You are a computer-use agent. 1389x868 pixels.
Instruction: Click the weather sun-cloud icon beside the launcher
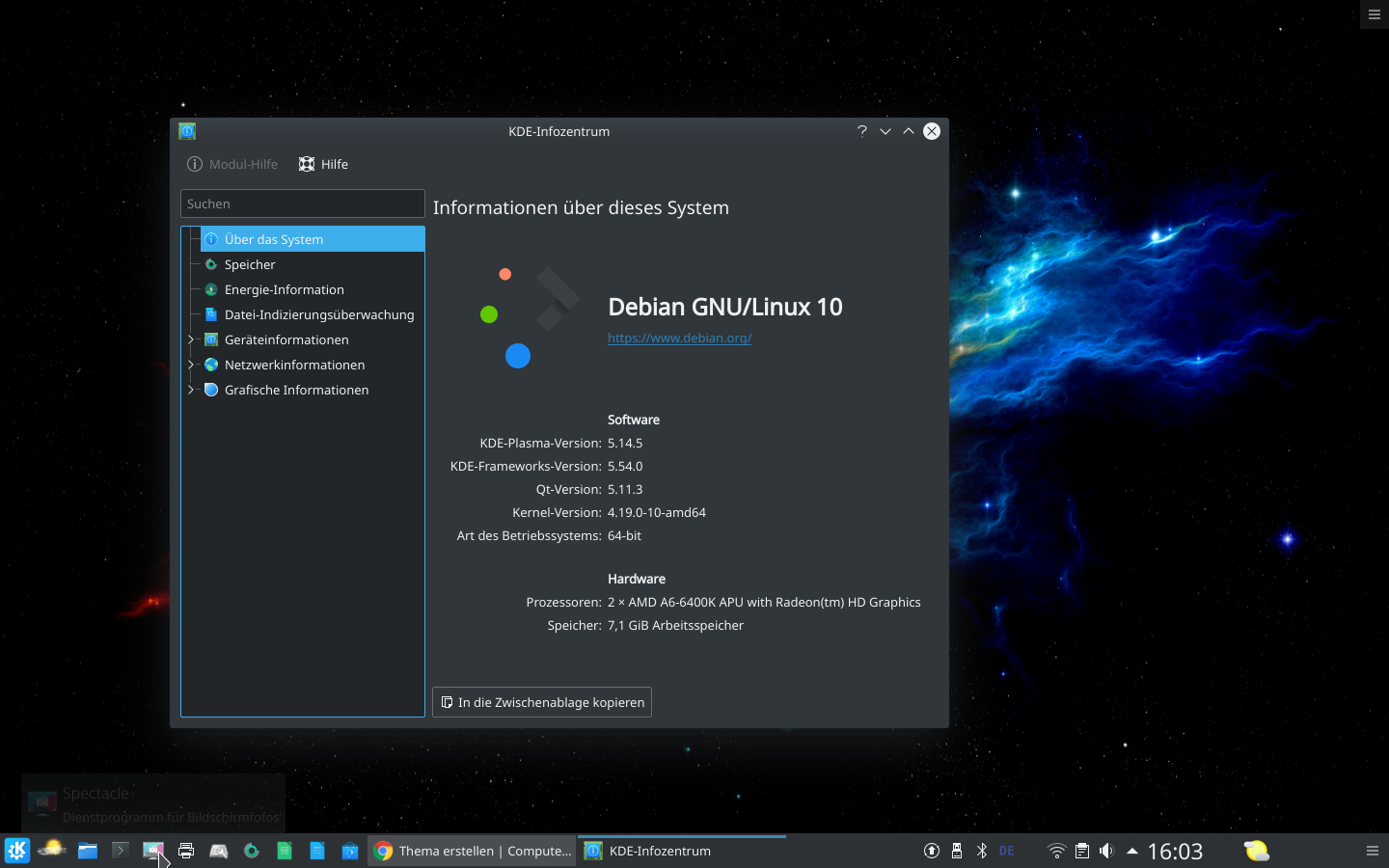pos(52,850)
